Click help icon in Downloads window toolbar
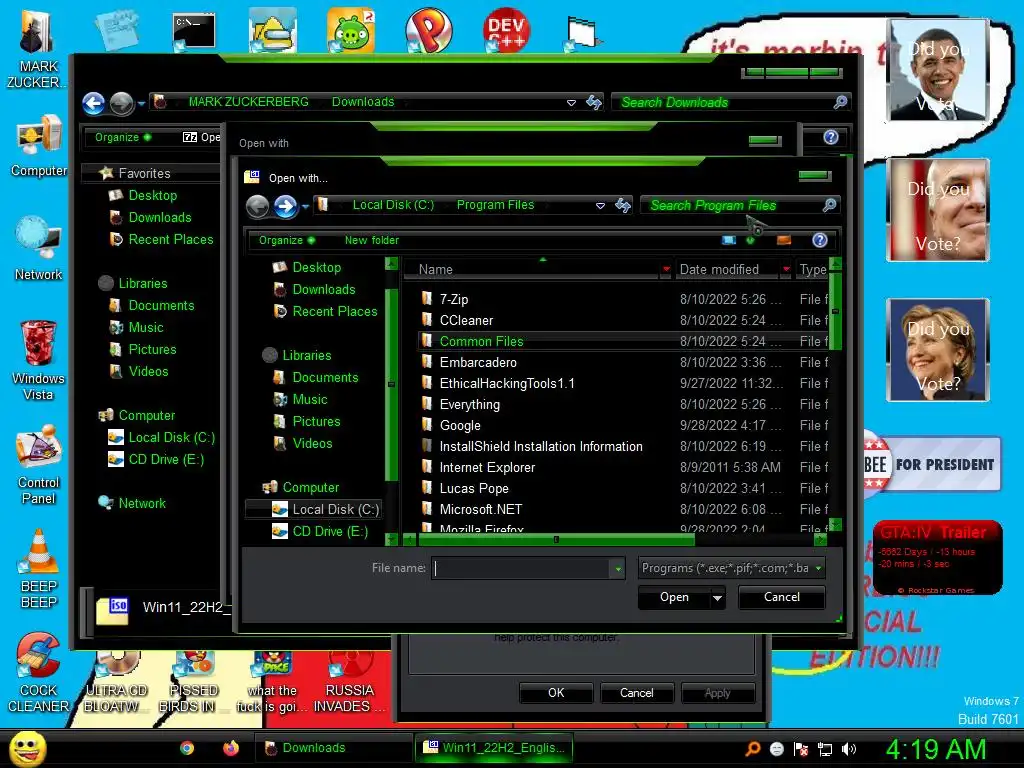This screenshot has height=768, width=1024. click(831, 137)
